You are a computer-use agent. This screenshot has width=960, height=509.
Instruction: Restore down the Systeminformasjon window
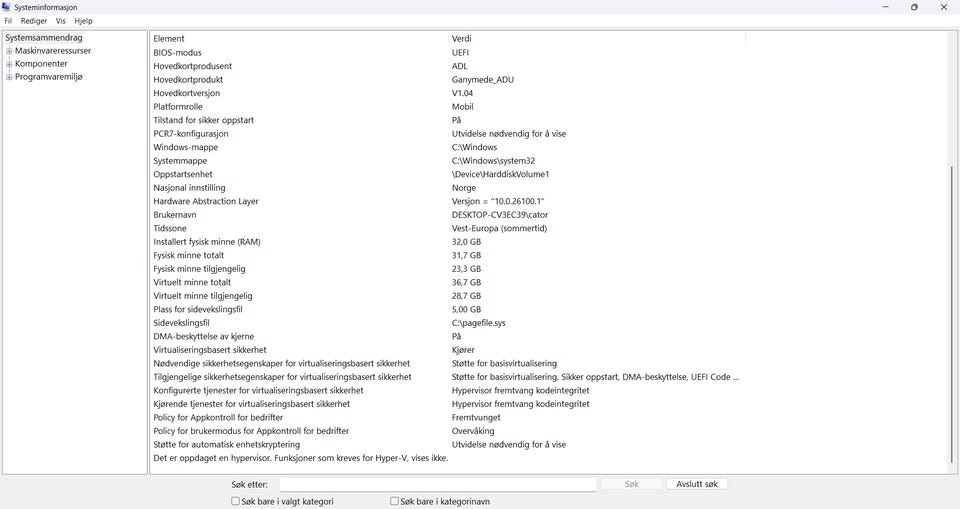click(914, 7)
